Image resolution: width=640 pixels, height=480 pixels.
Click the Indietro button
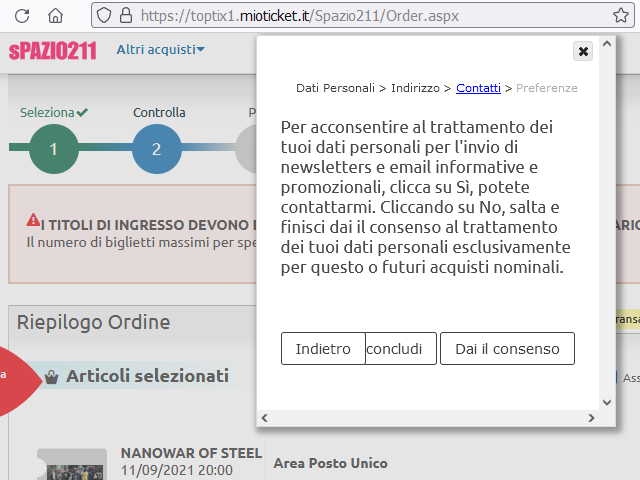click(323, 349)
